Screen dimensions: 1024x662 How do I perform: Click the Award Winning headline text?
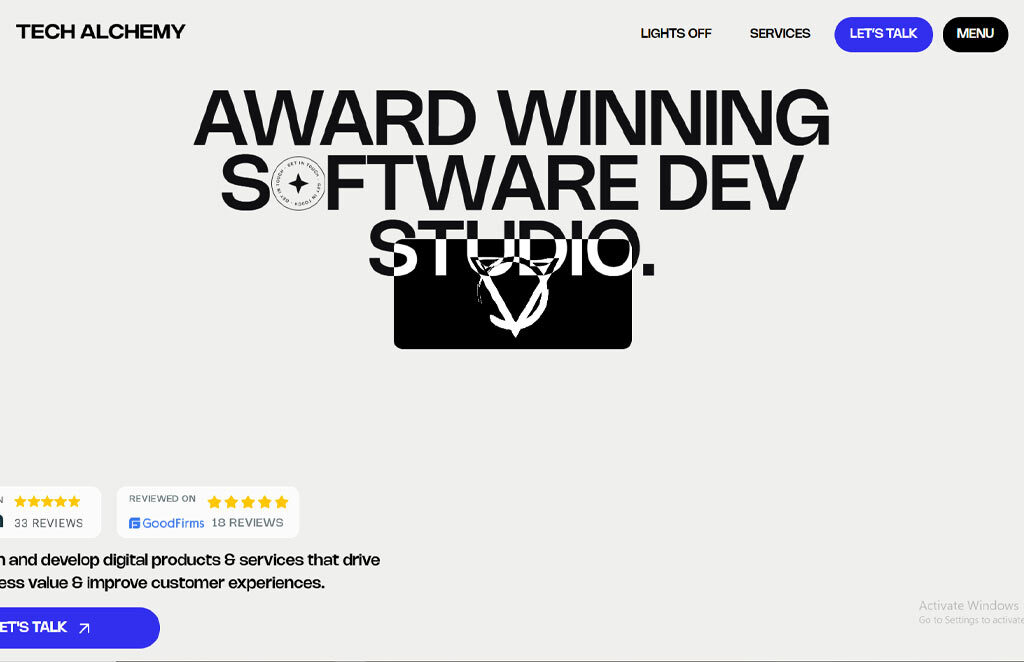511,118
